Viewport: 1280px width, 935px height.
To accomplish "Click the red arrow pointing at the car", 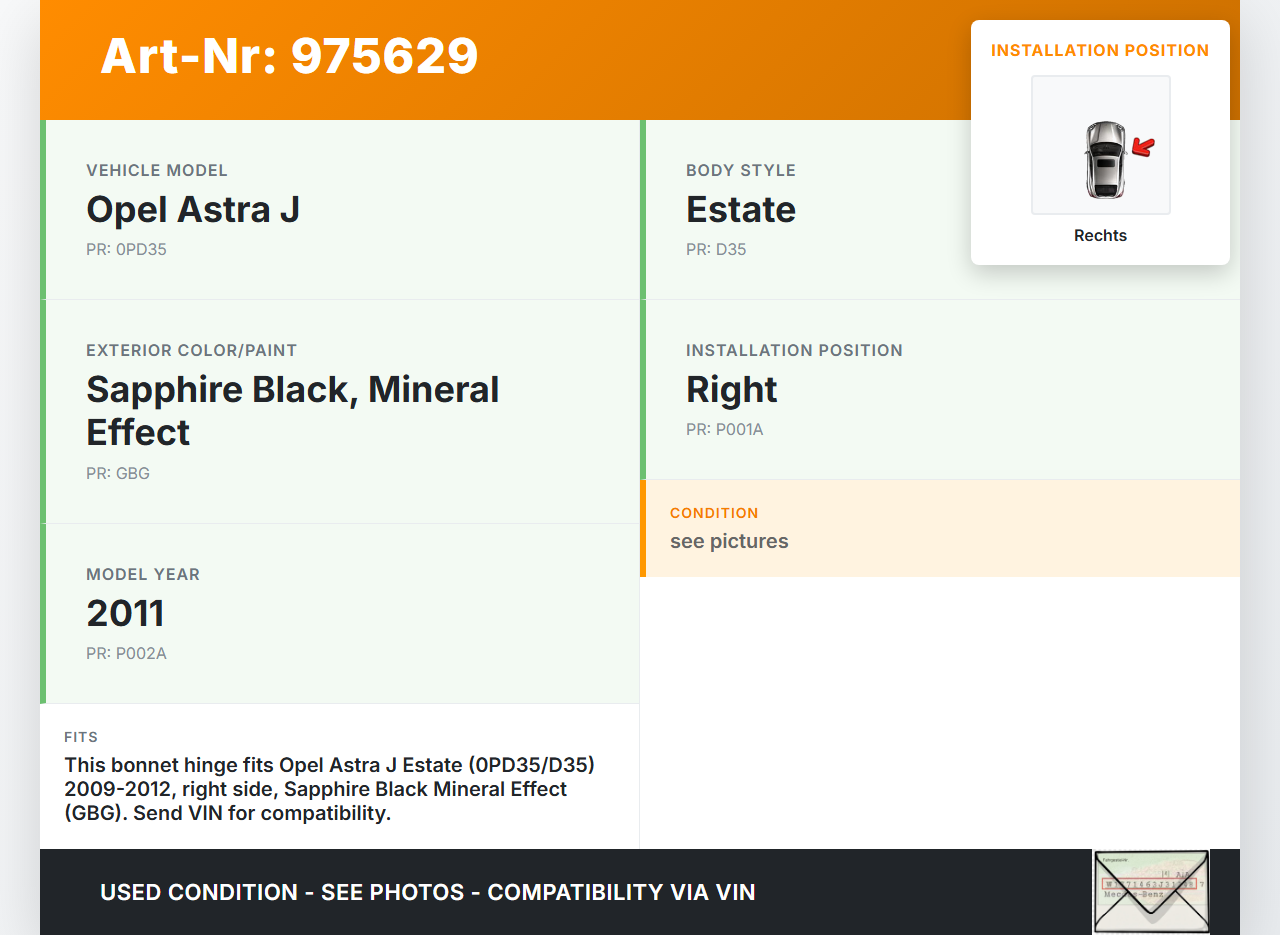I will pos(1143,148).
